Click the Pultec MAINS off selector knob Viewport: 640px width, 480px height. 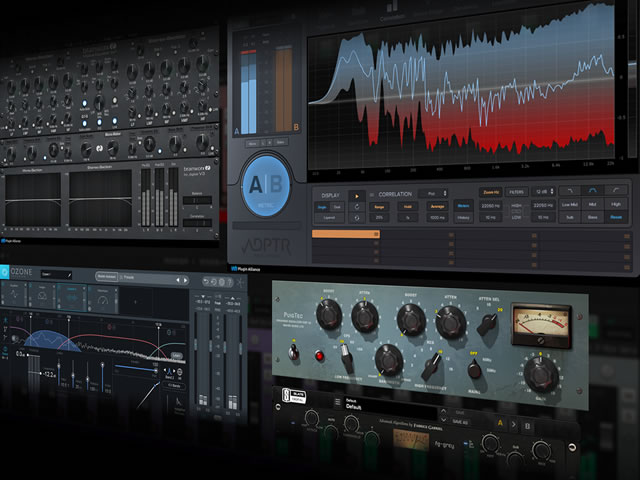point(474,369)
